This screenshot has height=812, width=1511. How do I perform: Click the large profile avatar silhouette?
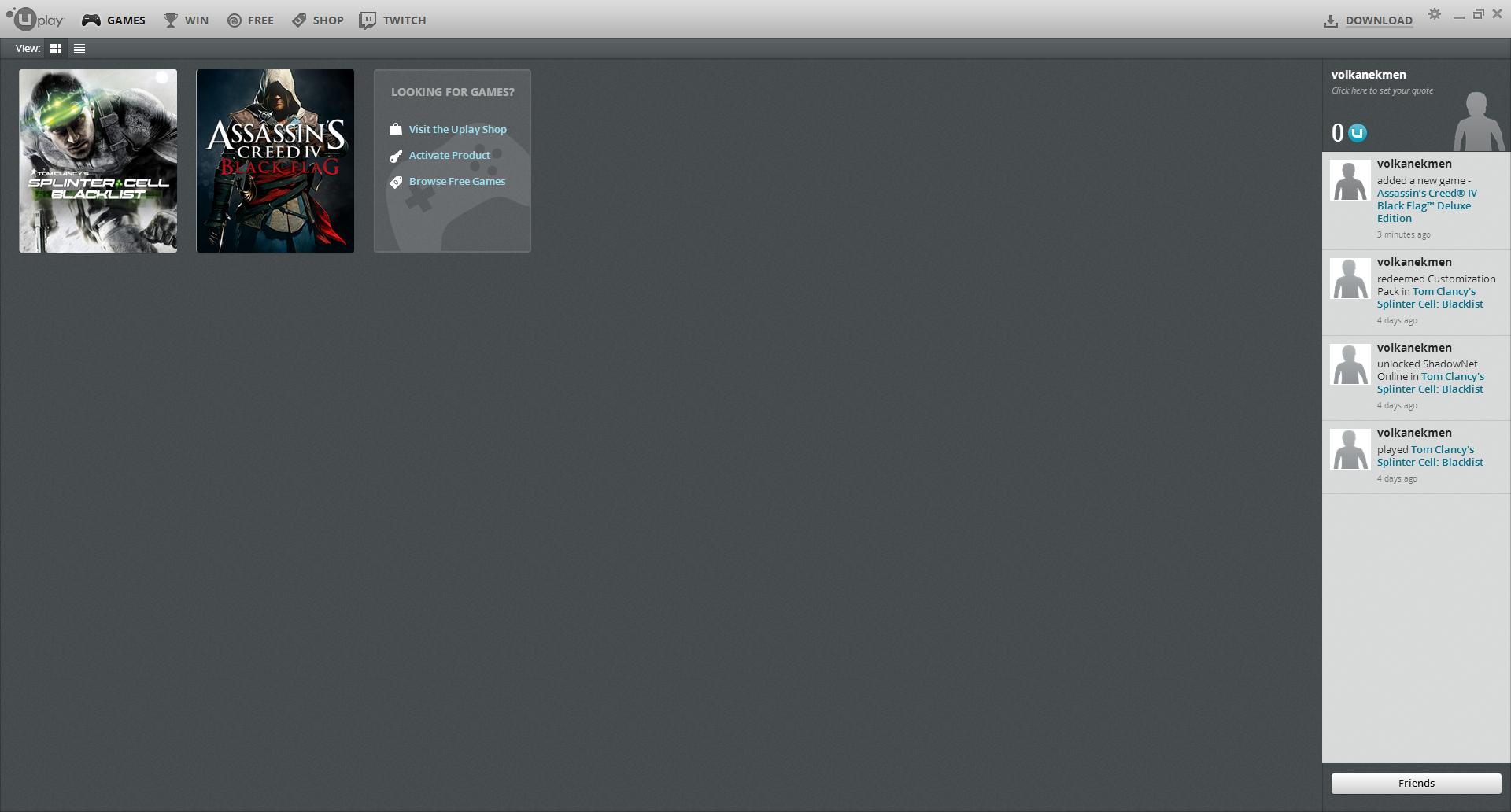pos(1479,120)
